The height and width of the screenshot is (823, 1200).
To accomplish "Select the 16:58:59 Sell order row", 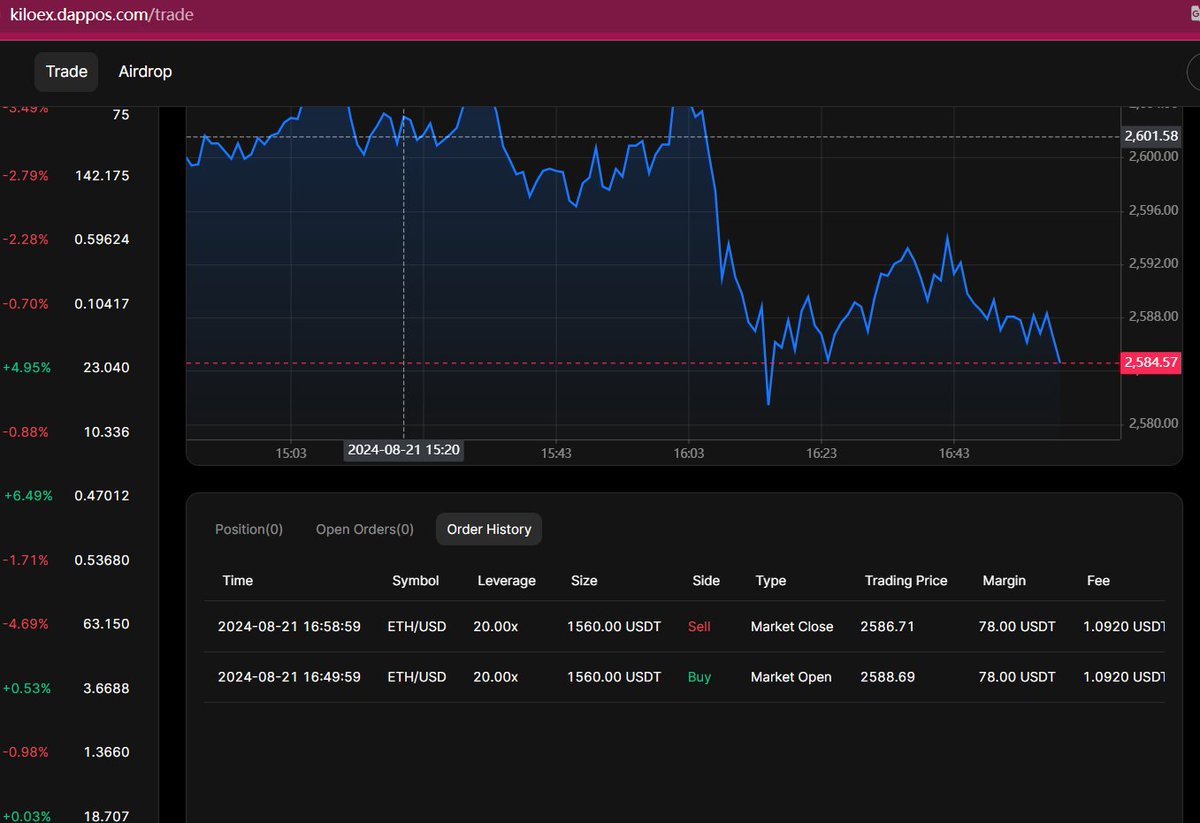I will click(x=684, y=627).
